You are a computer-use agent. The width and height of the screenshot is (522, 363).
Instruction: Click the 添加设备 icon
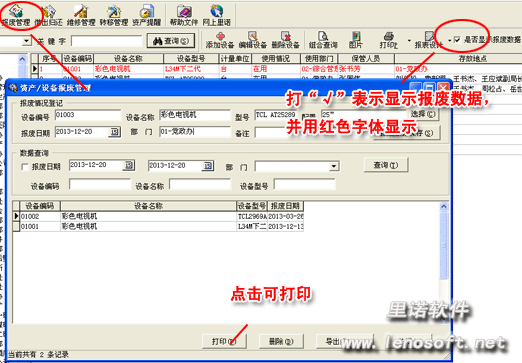(220, 40)
